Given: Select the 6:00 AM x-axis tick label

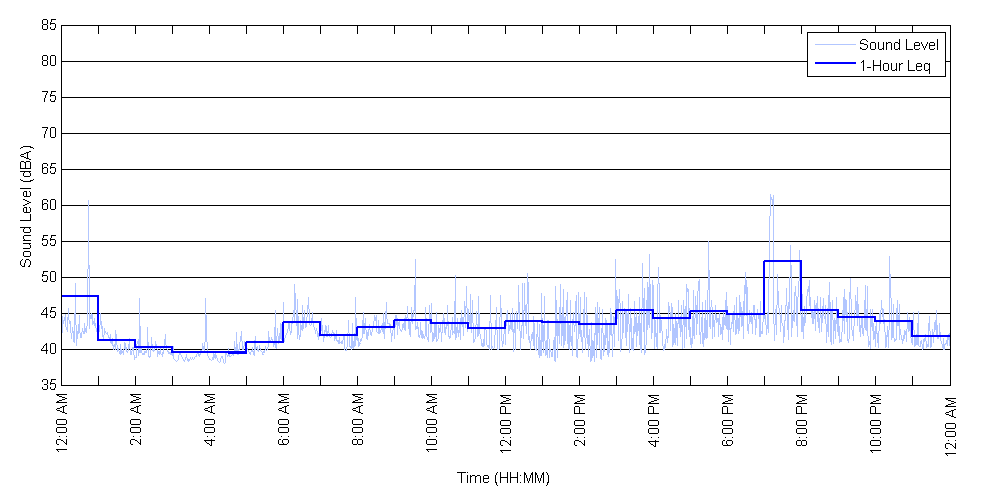Looking at the screenshot, I should (284, 423).
